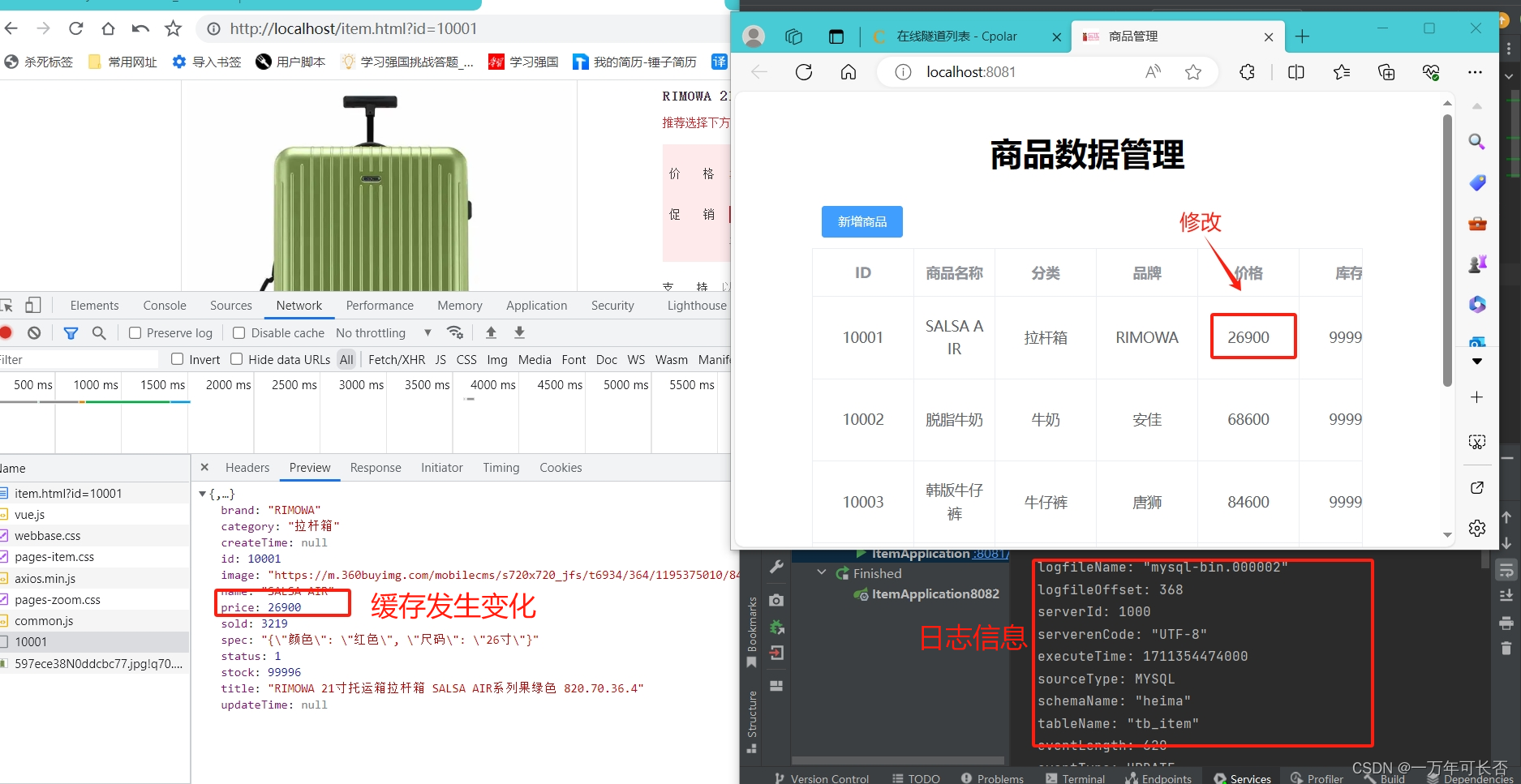Collapse the JSON root object in Preview
This screenshot has height=784, width=1521.
point(203,493)
